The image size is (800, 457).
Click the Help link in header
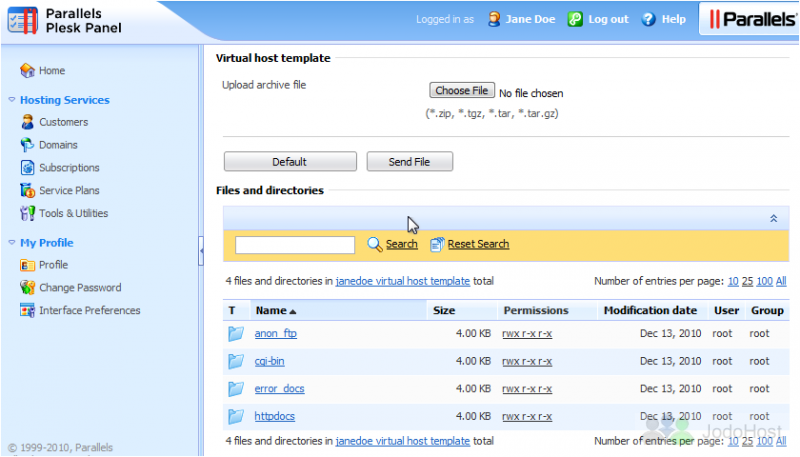pyautogui.click(x=673, y=19)
